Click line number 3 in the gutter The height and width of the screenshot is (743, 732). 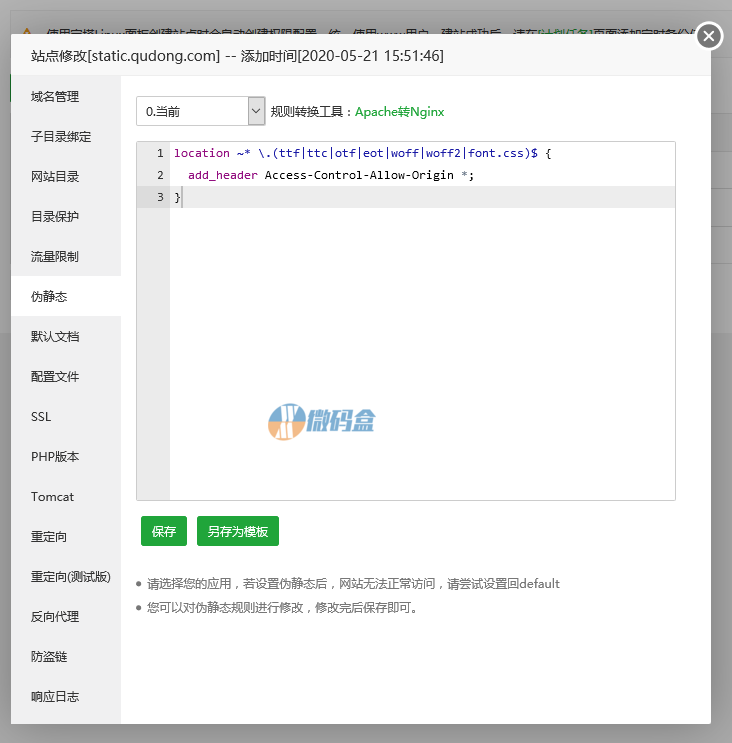tap(160, 197)
